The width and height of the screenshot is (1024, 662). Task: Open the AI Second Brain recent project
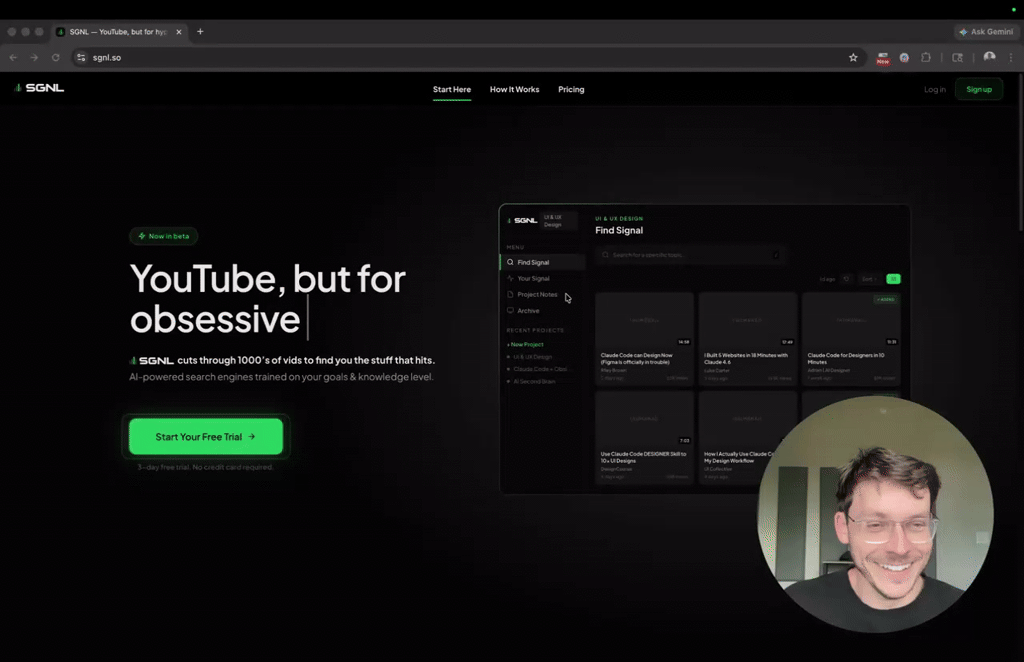(533, 381)
